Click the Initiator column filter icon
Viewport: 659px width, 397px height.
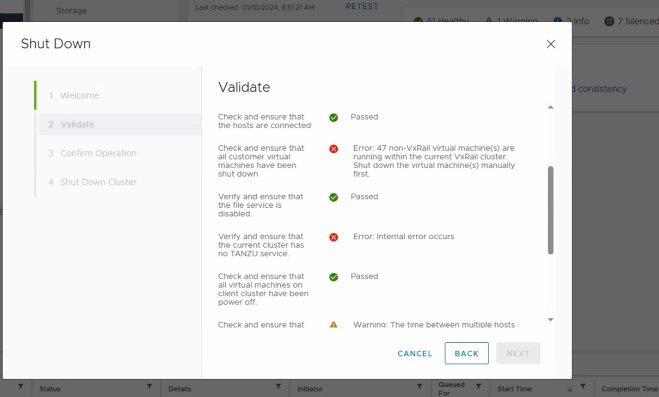click(x=419, y=386)
